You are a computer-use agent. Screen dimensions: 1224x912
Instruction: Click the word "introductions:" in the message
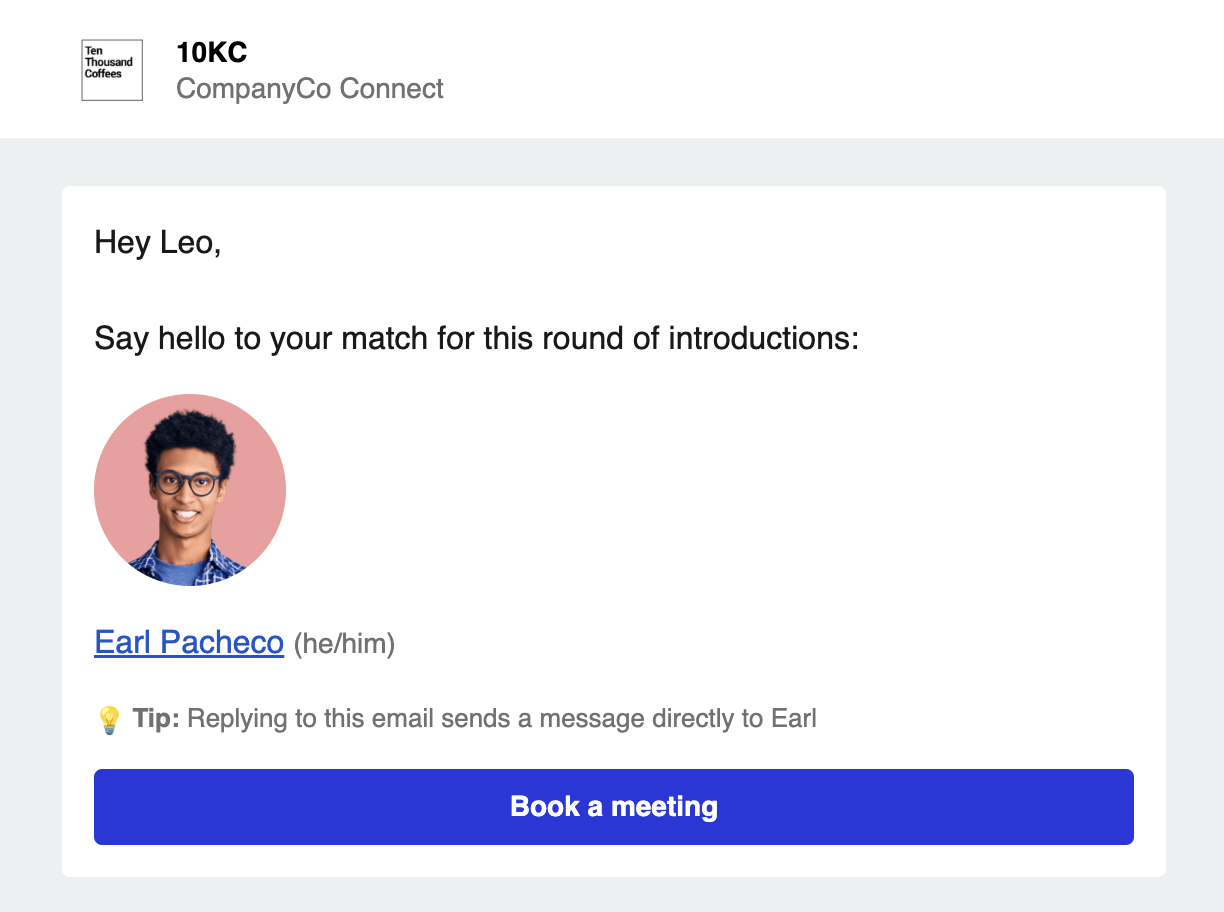coord(764,339)
